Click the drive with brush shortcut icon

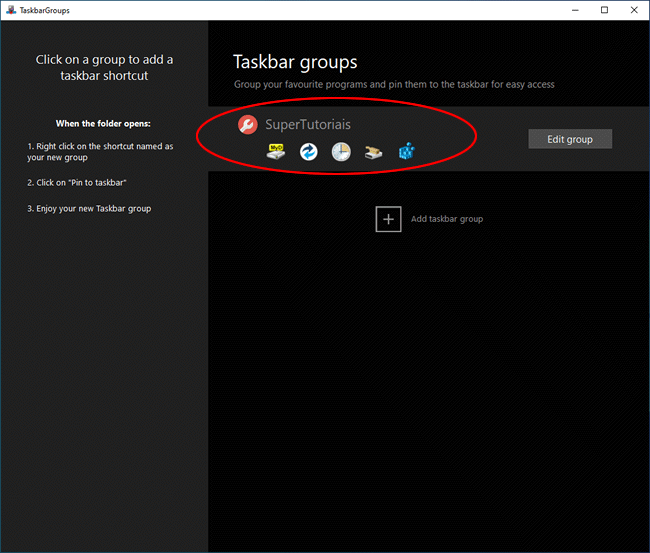[x=373, y=152]
